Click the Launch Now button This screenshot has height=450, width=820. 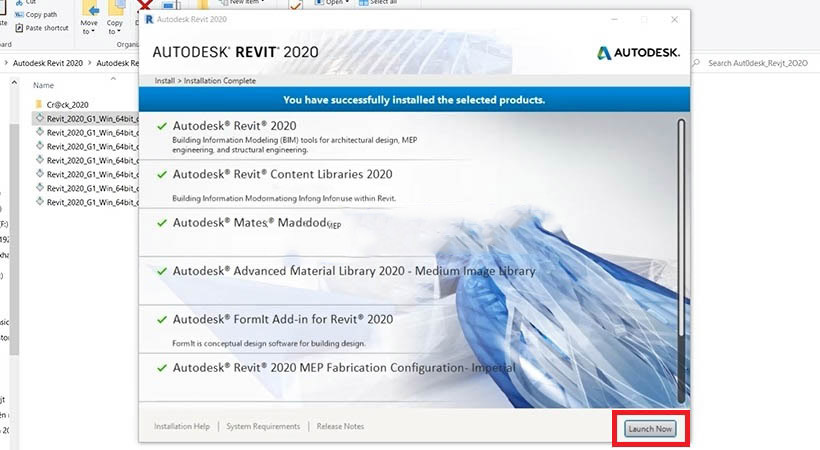[x=650, y=429]
